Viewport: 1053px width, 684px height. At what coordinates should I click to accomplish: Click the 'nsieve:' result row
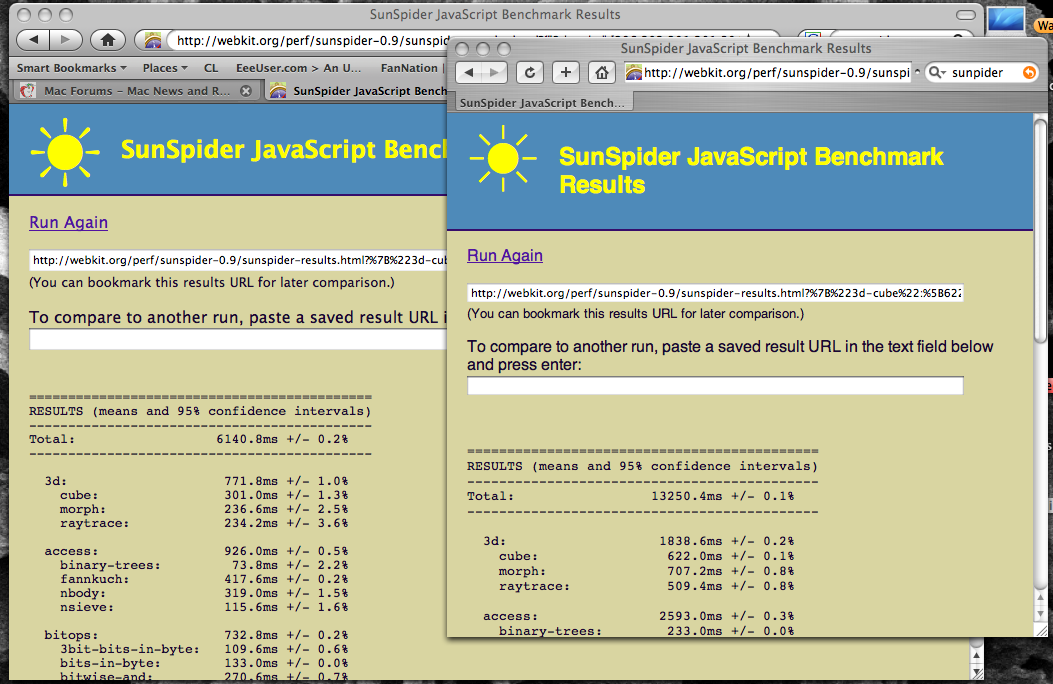point(203,607)
